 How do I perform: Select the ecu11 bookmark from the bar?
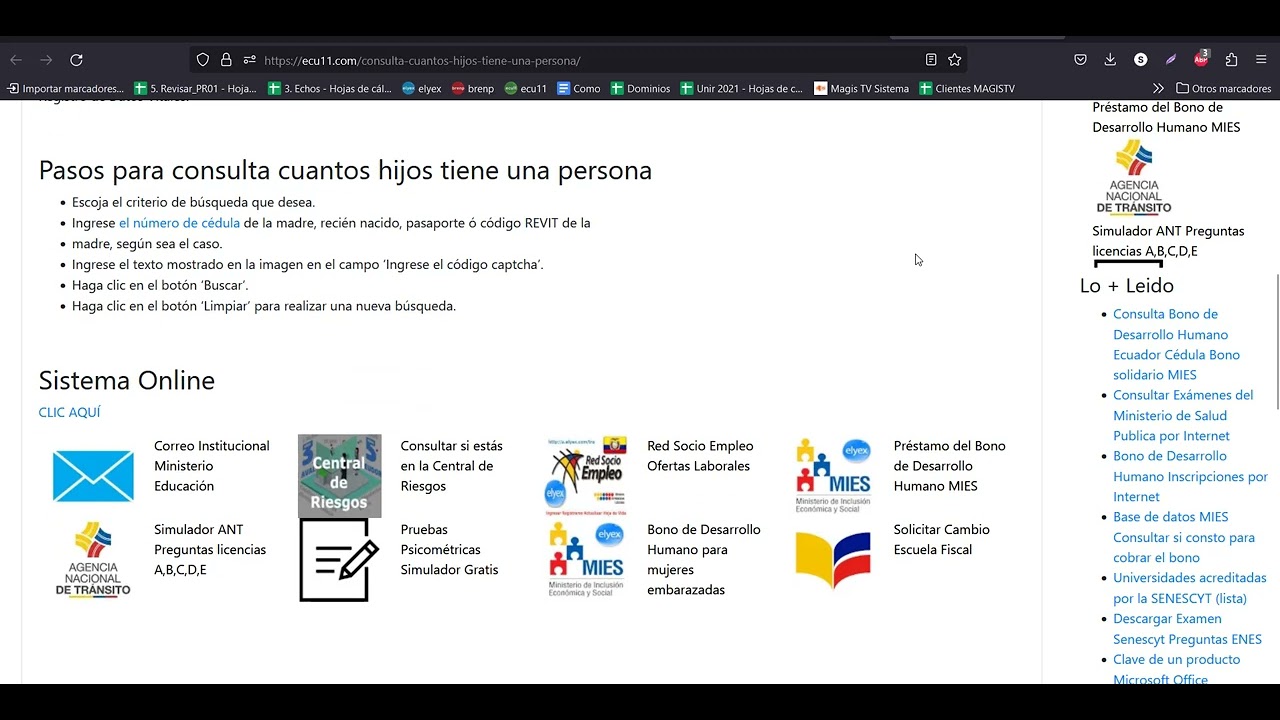point(525,88)
